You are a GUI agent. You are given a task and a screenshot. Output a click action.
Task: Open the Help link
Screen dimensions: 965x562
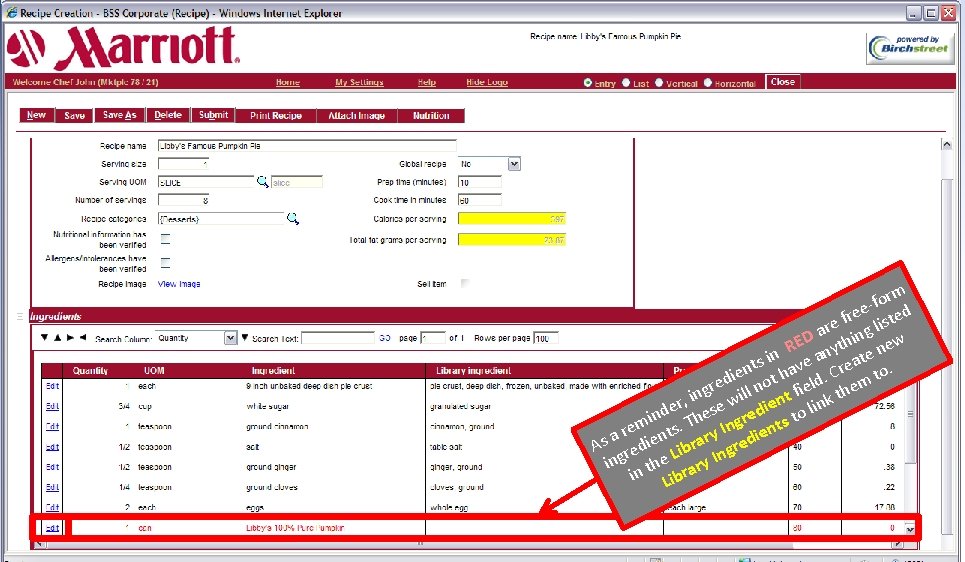426,82
